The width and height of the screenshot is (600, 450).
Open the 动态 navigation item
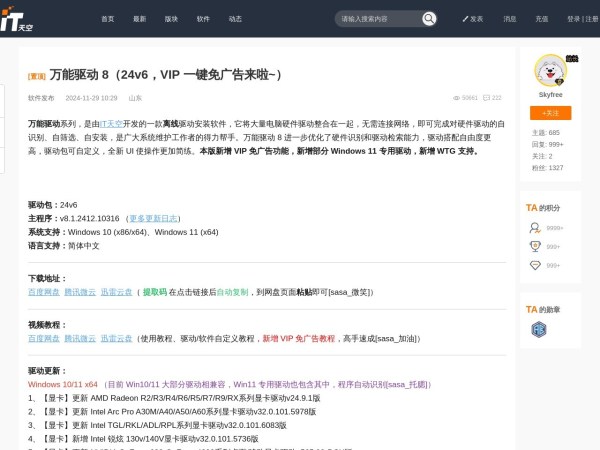pos(235,19)
